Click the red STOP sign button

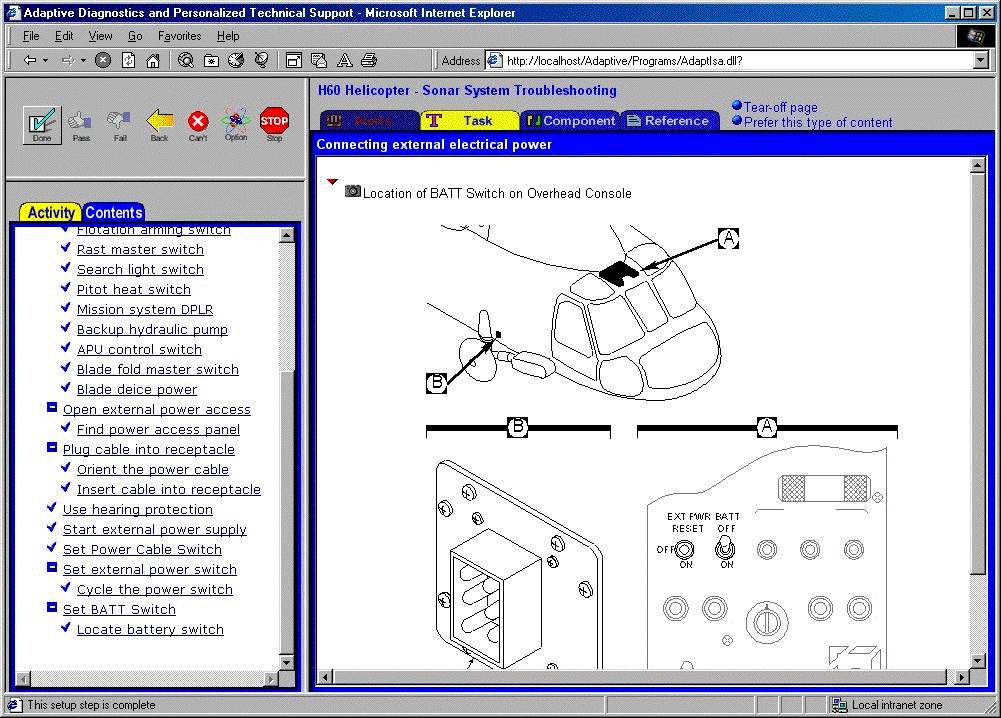click(x=275, y=123)
